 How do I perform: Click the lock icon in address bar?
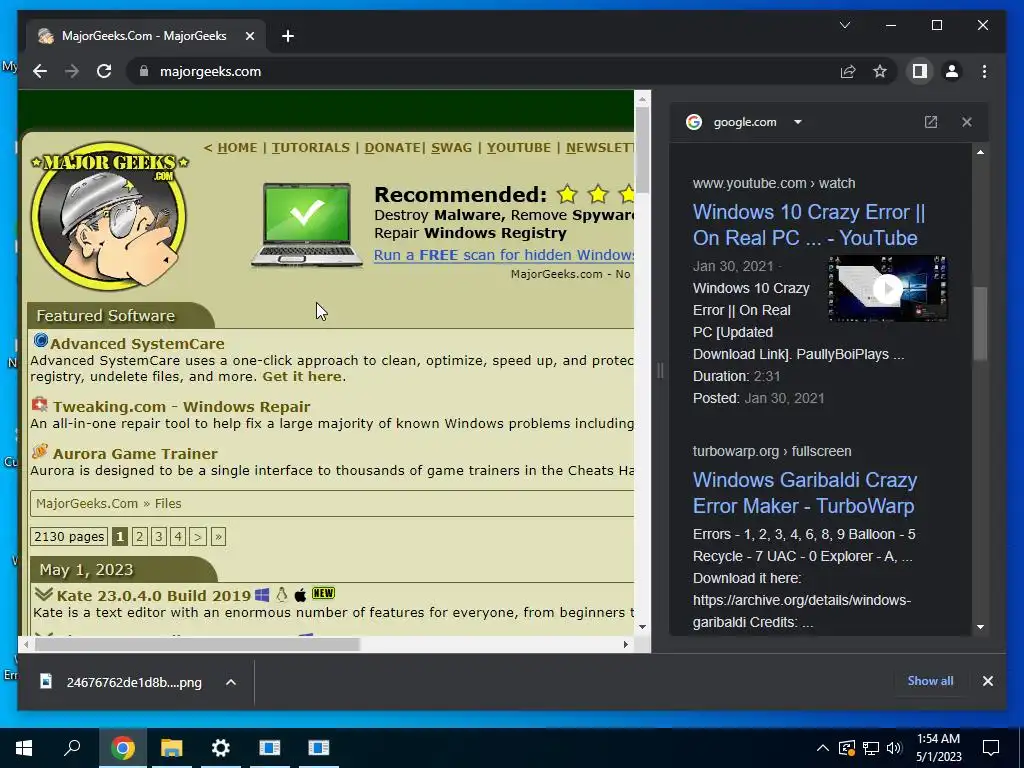[144, 71]
